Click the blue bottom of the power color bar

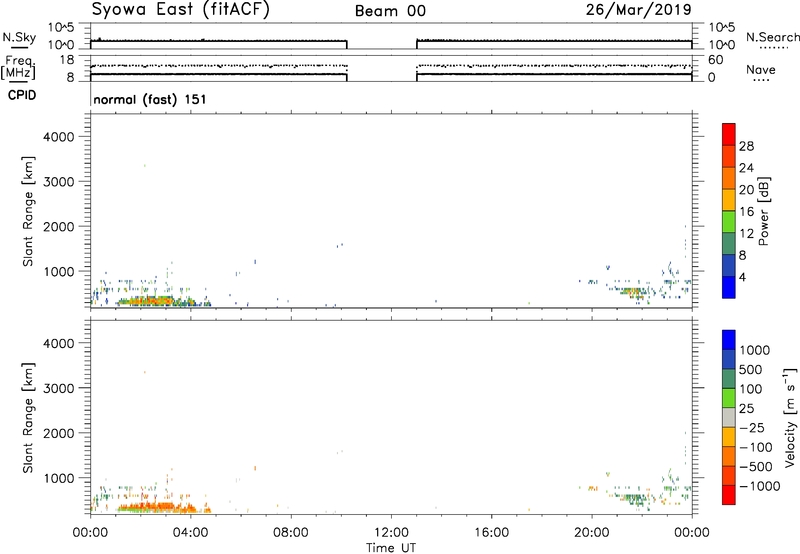729,287
